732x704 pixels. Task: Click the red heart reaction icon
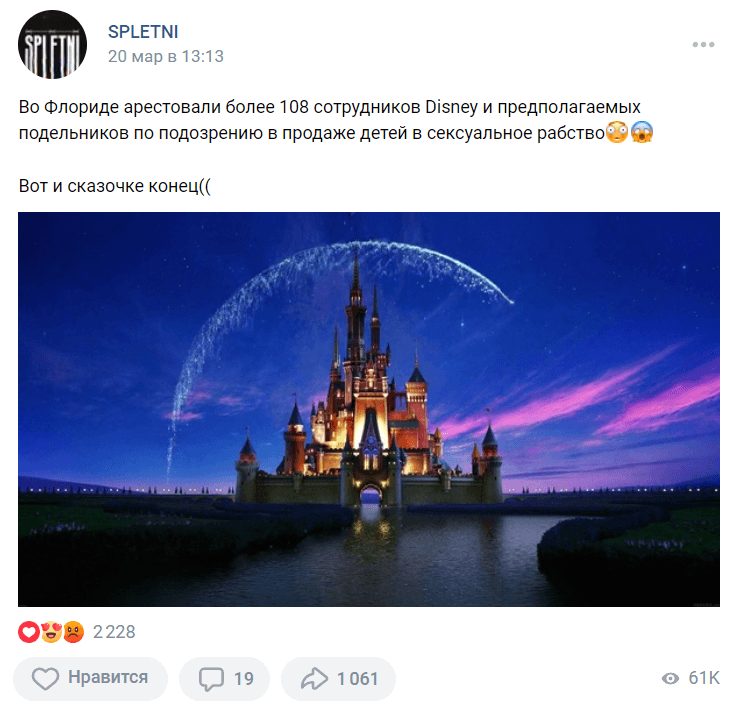click(28, 632)
